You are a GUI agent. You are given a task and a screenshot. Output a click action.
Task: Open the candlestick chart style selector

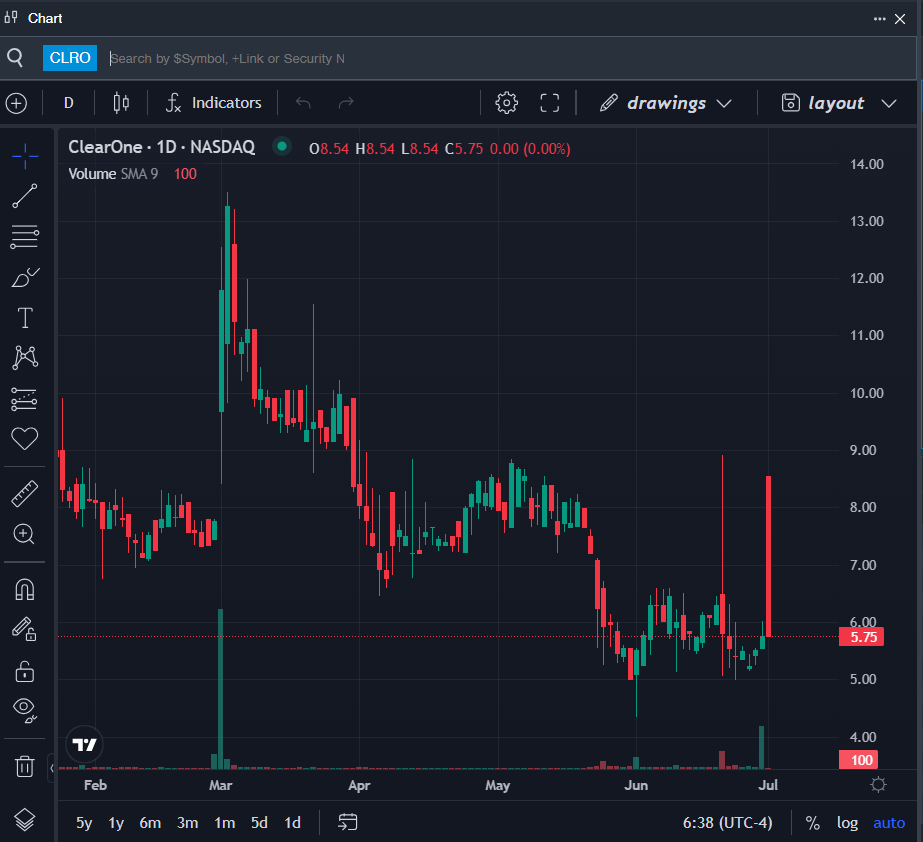(121, 103)
